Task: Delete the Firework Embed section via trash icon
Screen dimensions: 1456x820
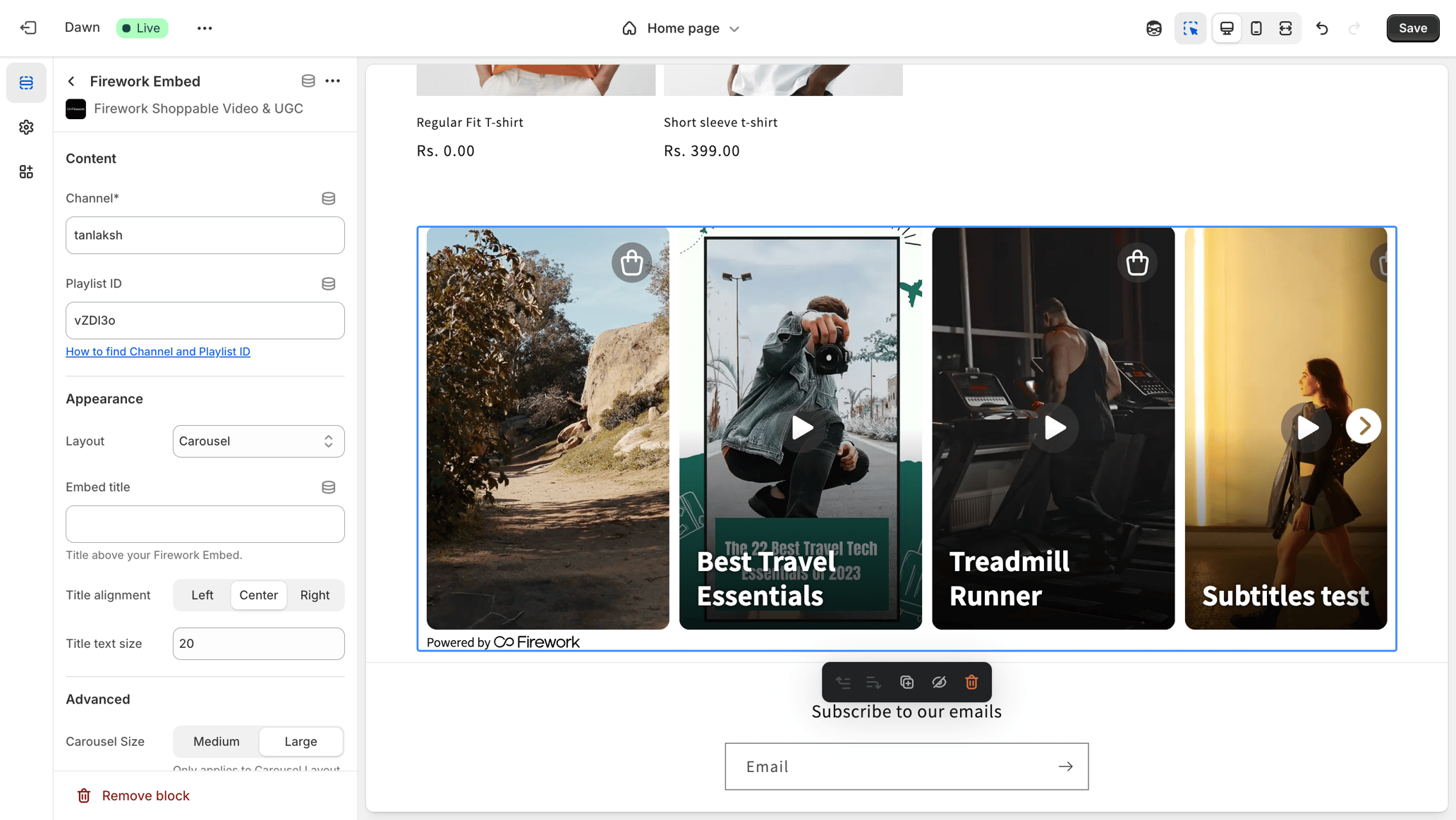Action: (x=971, y=682)
